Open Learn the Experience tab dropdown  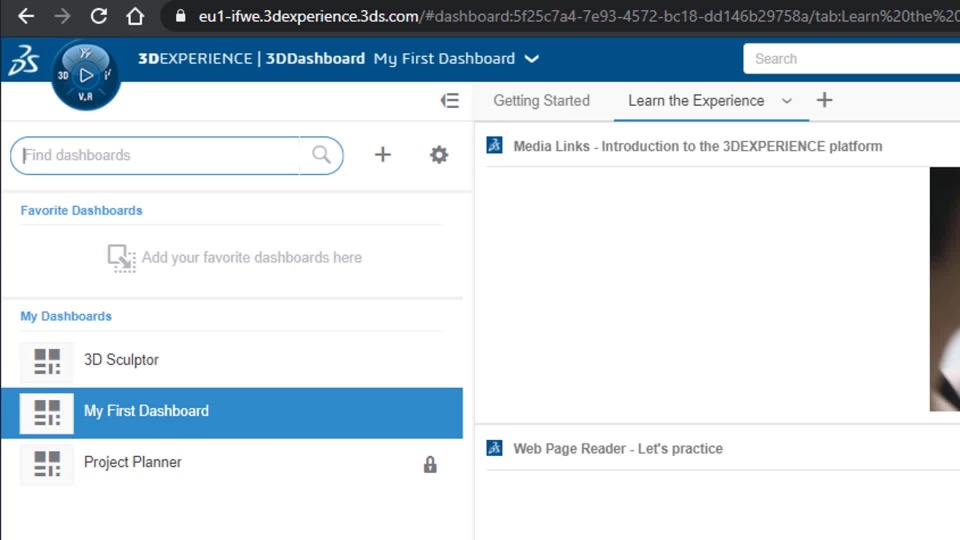(786, 101)
